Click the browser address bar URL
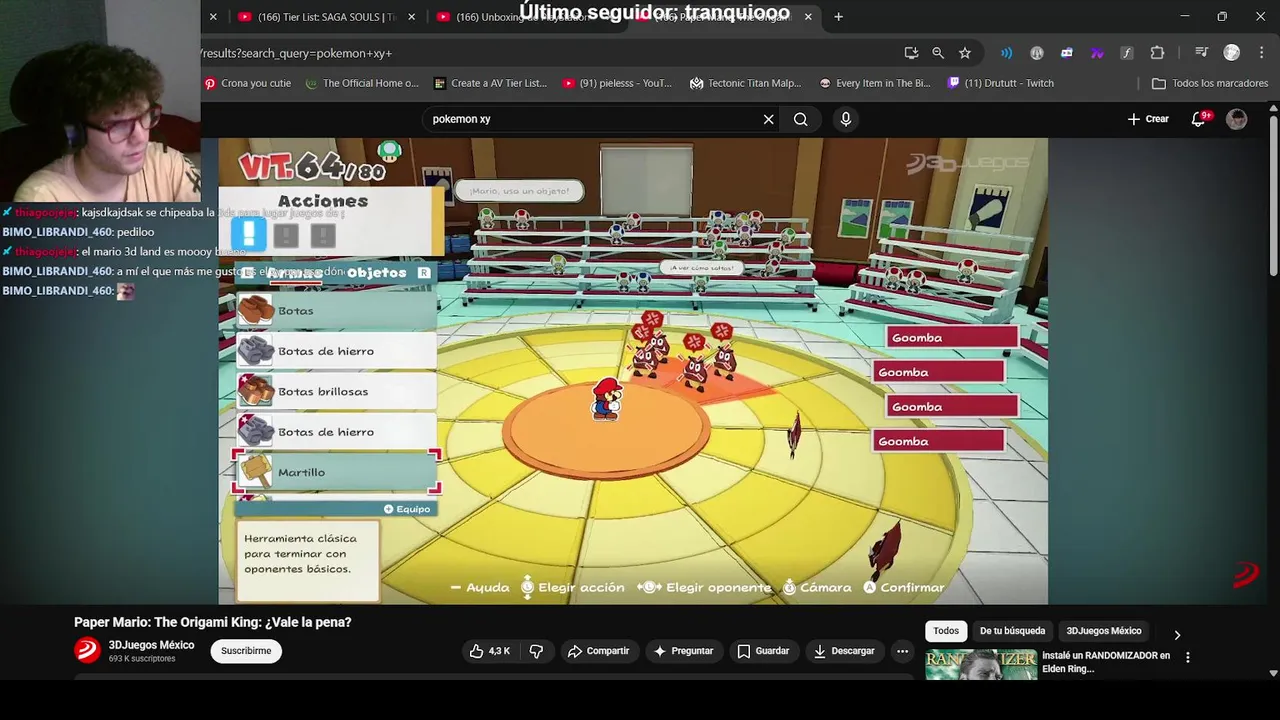The height and width of the screenshot is (720, 1280). coord(540,53)
